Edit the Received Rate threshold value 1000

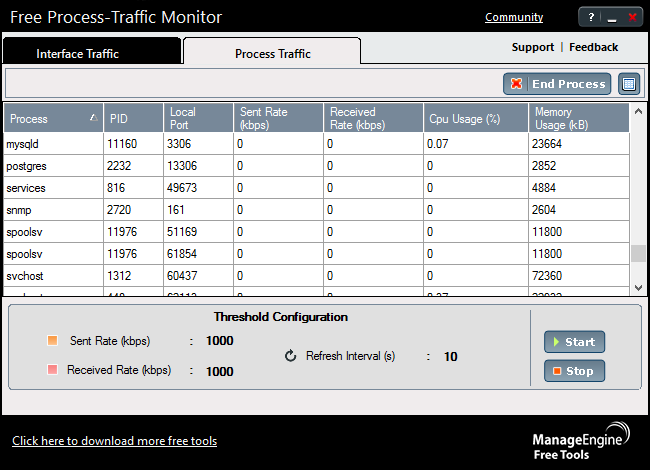point(220,371)
